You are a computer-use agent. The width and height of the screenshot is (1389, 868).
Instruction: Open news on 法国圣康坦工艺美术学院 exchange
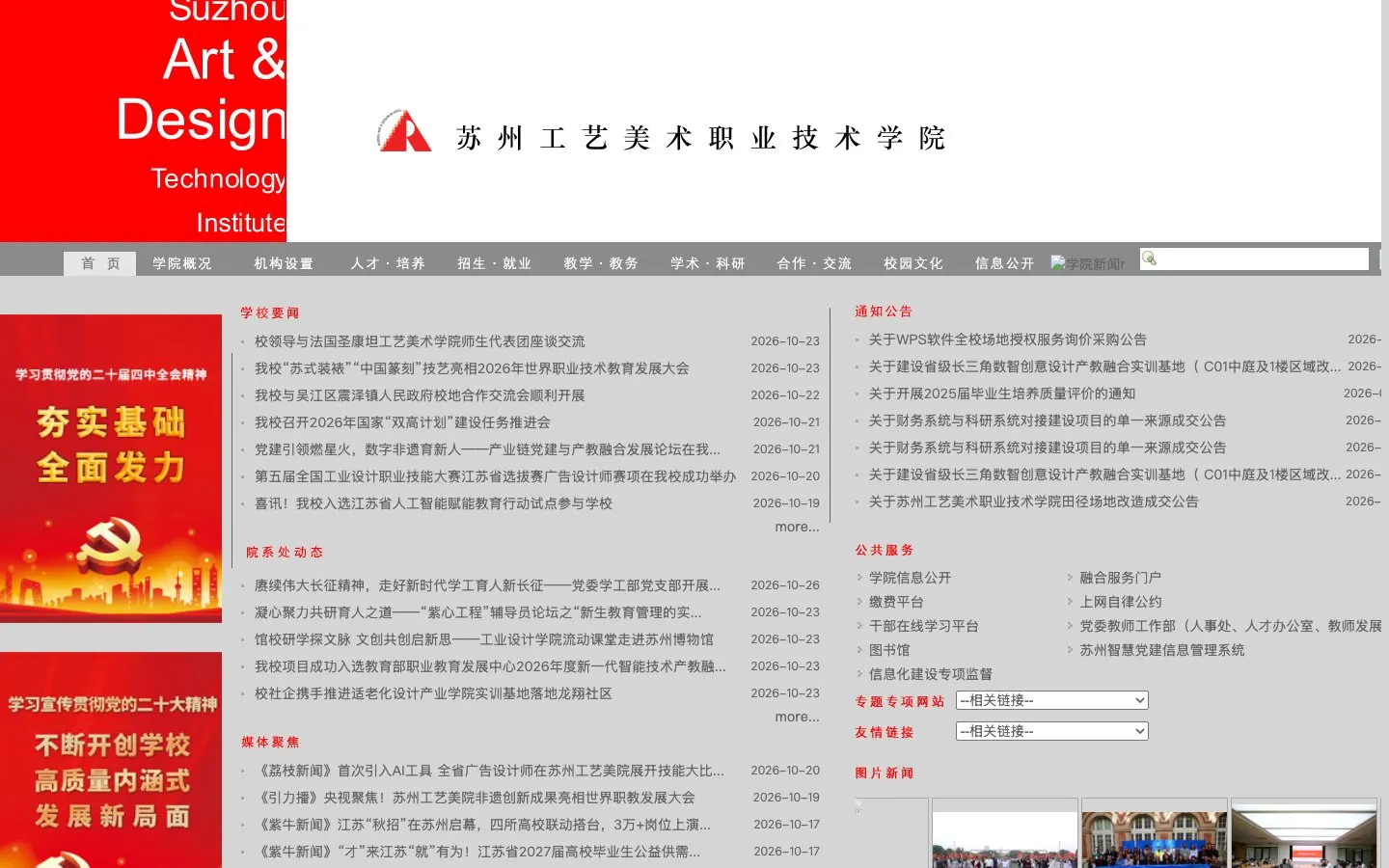[x=420, y=341]
